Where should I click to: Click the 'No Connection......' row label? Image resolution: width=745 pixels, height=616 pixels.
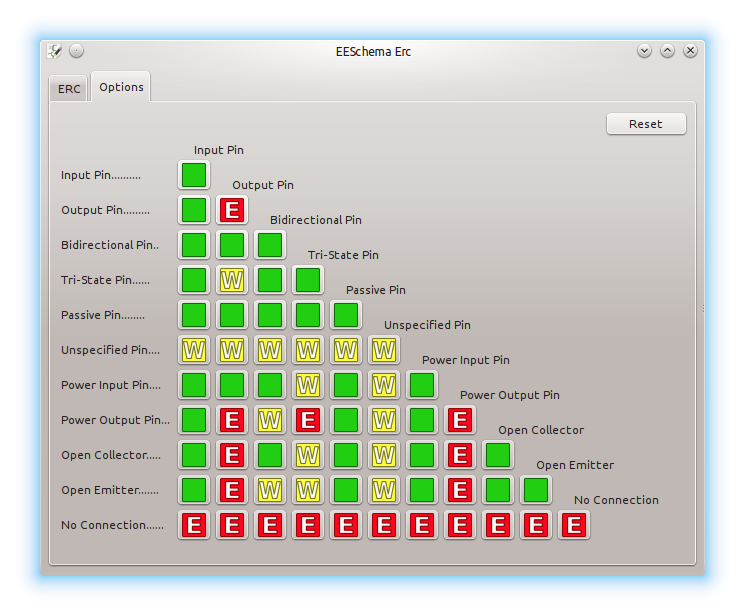[x=113, y=525]
